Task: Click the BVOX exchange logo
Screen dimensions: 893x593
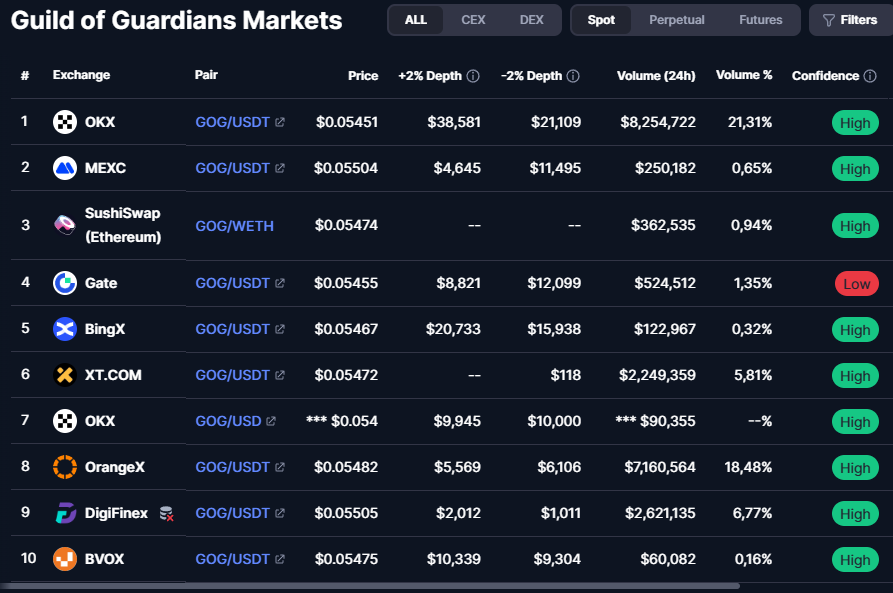Action: pos(65,559)
